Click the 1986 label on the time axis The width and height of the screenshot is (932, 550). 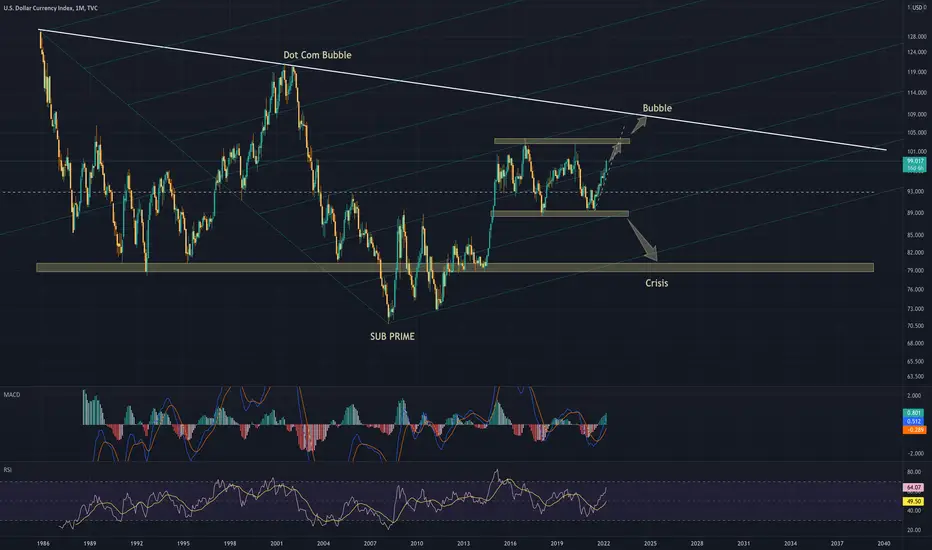click(x=43, y=543)
